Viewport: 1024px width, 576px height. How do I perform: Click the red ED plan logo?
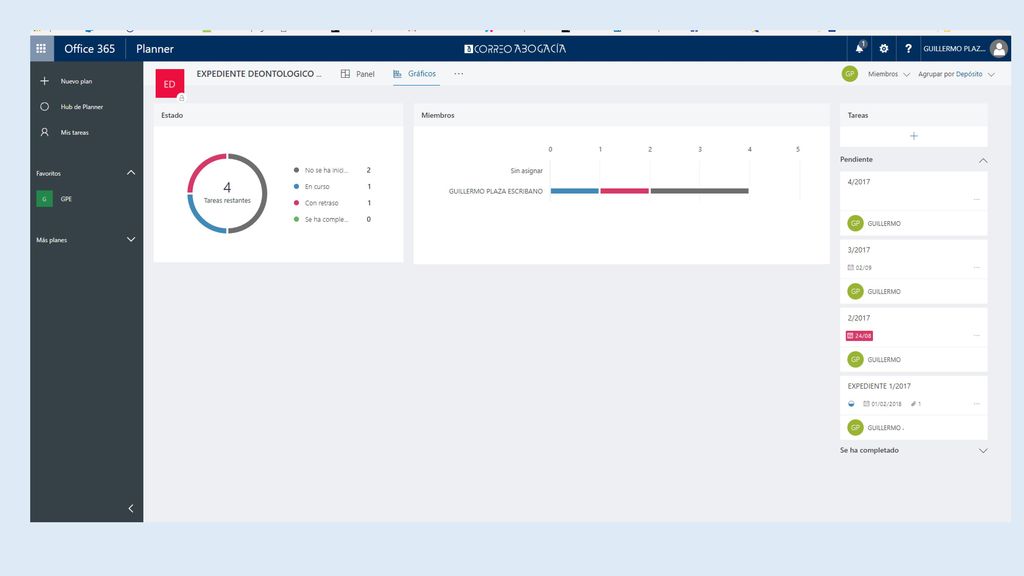click(x=170, y=84)
